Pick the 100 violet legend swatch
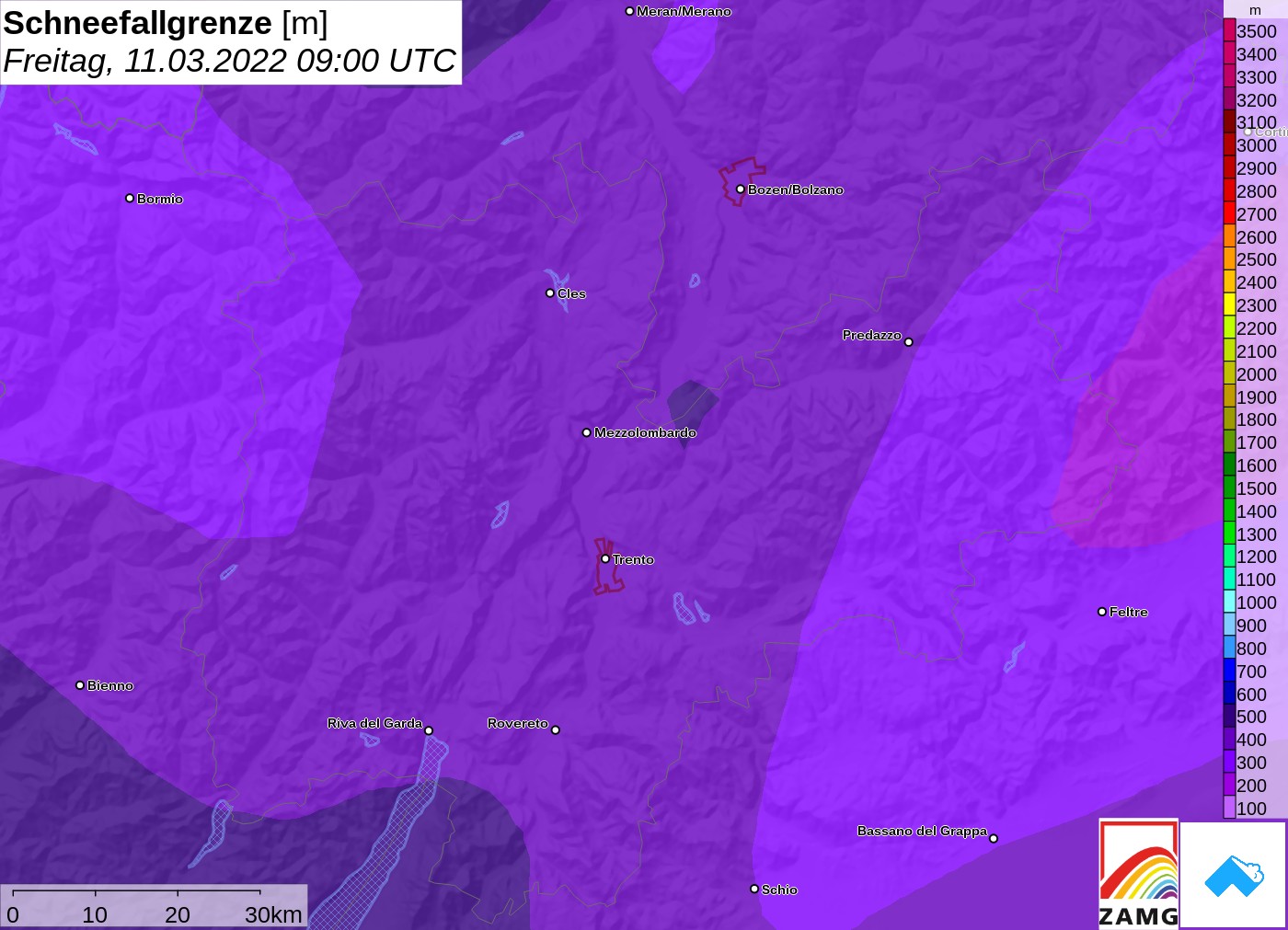The width and height of the screenshot is (1288, 930). pos(1229,808)
